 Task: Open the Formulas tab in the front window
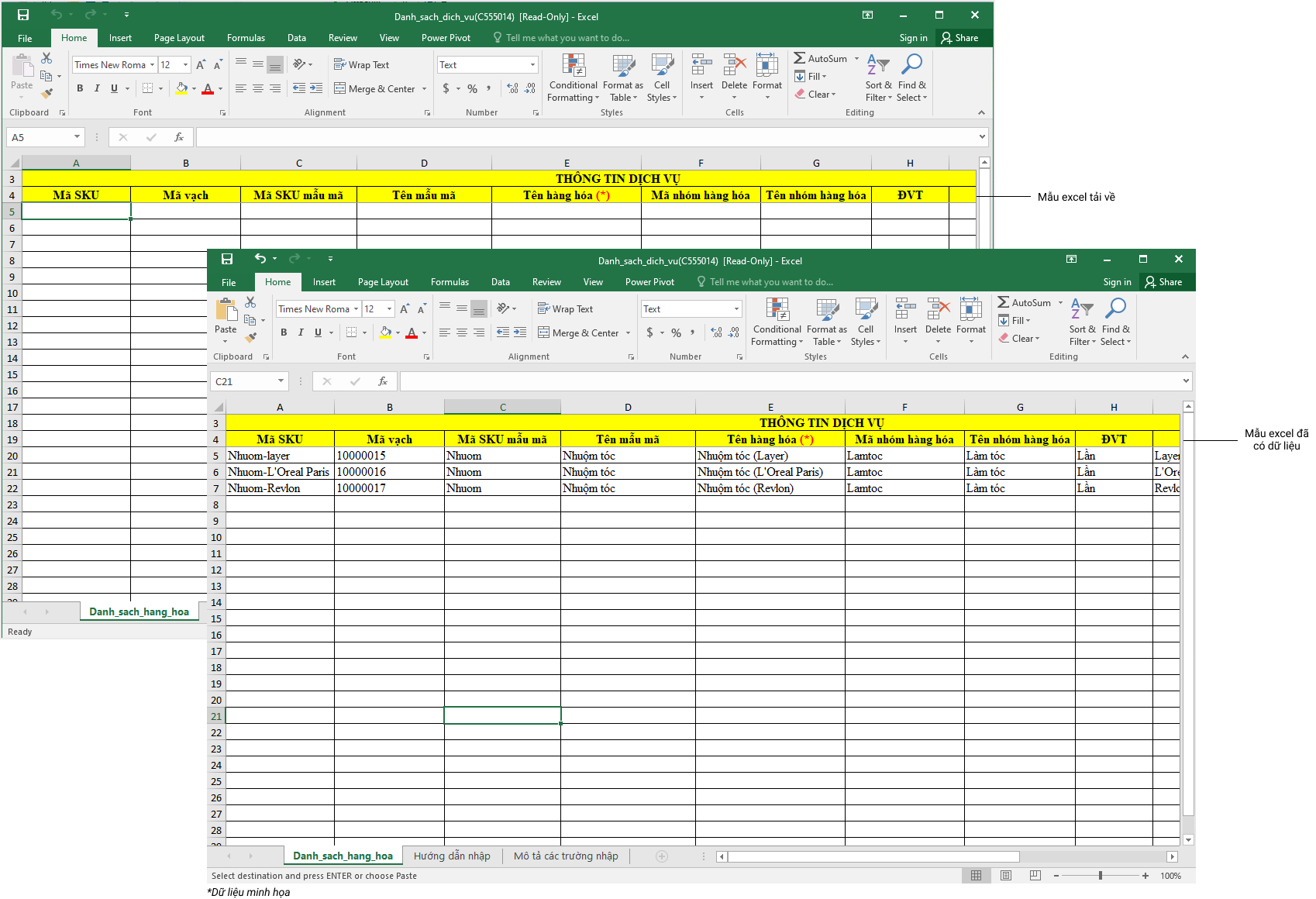pyautogui.click(x=450, y=282)
